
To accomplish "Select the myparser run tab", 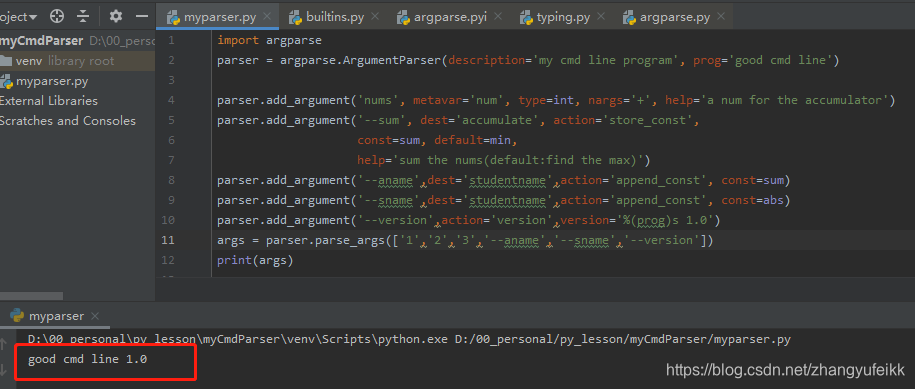I will click(x=56, y=316).
